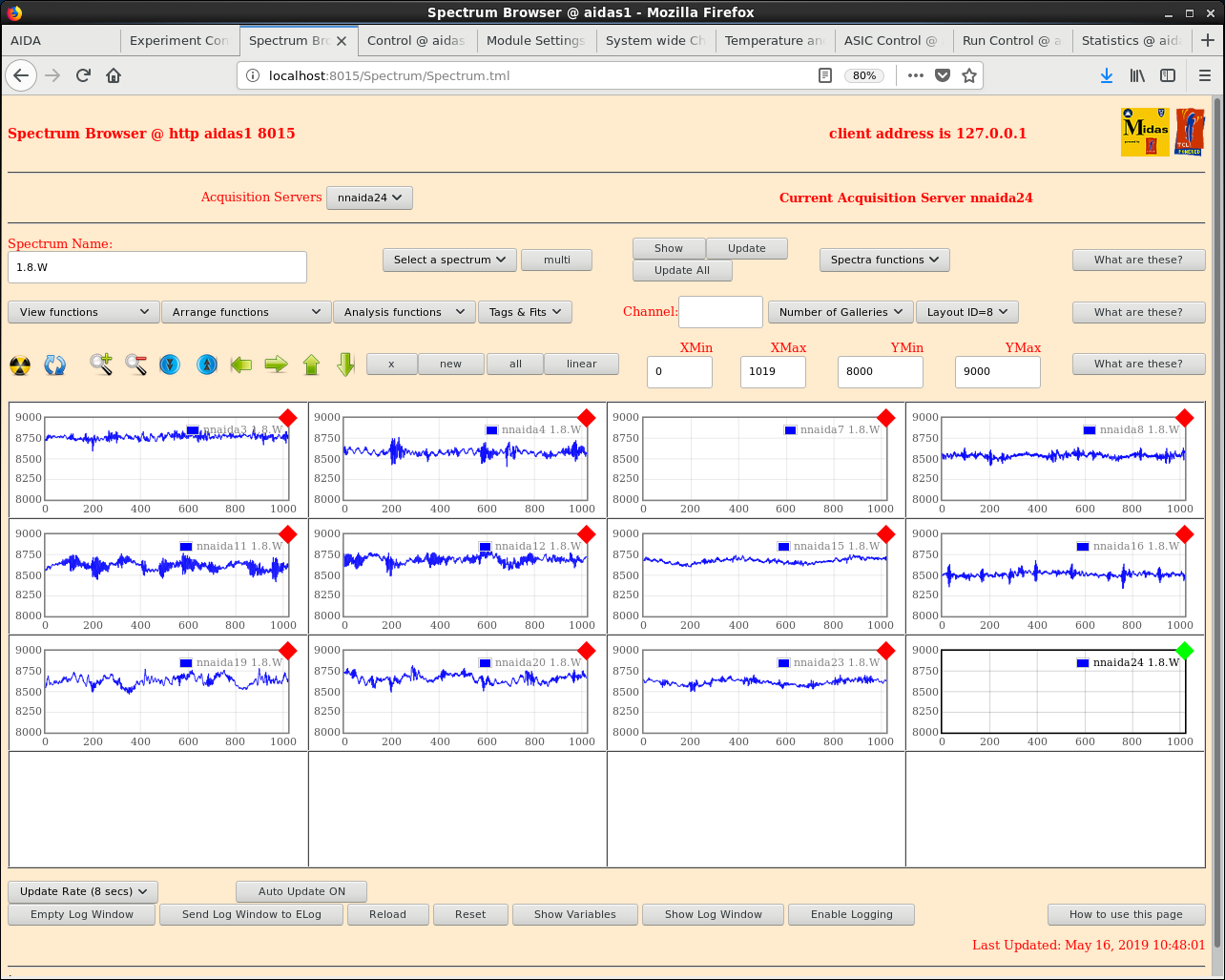The width and height of the screenshot is (1225, 980).
Task: Switch to the Module Settings tab
Action: tap(535, 41)
